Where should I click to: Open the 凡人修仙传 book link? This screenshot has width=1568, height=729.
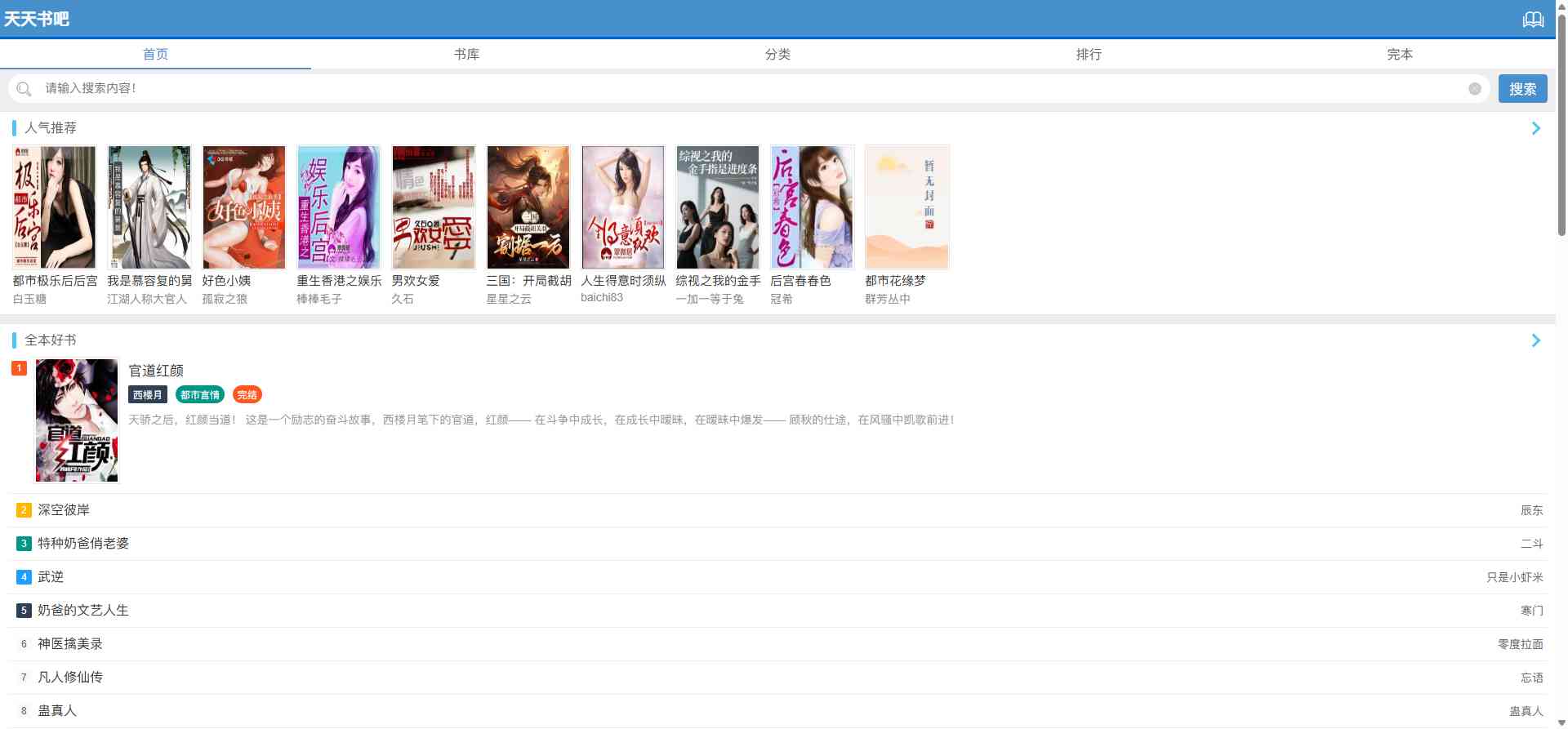[x=70, y=678]
